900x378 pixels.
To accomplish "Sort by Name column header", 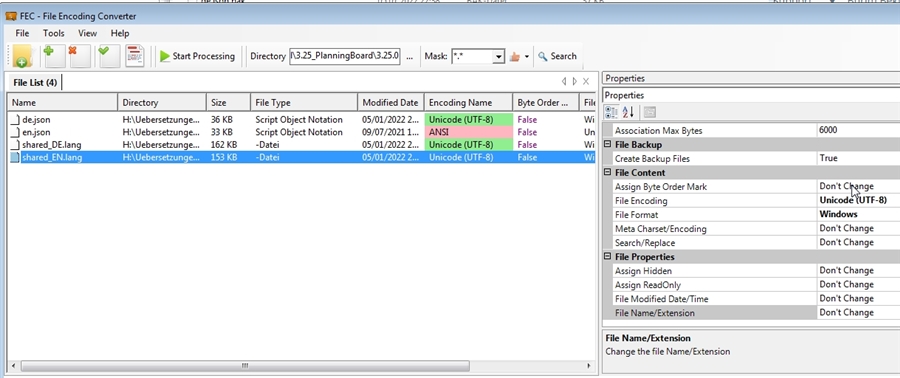I will pyautogui.click(x=62, y=103).
